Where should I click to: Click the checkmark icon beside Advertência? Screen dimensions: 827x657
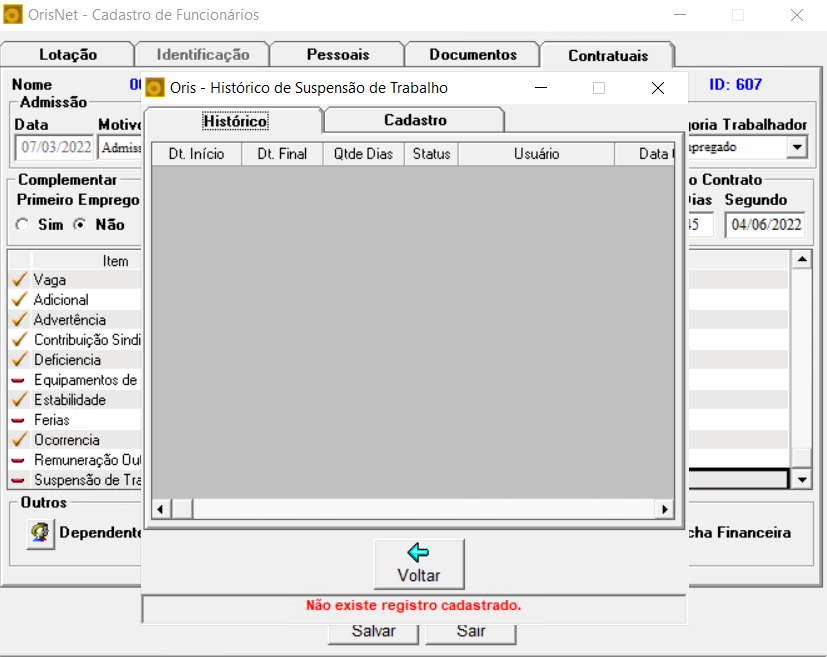[x=18, y=320]
